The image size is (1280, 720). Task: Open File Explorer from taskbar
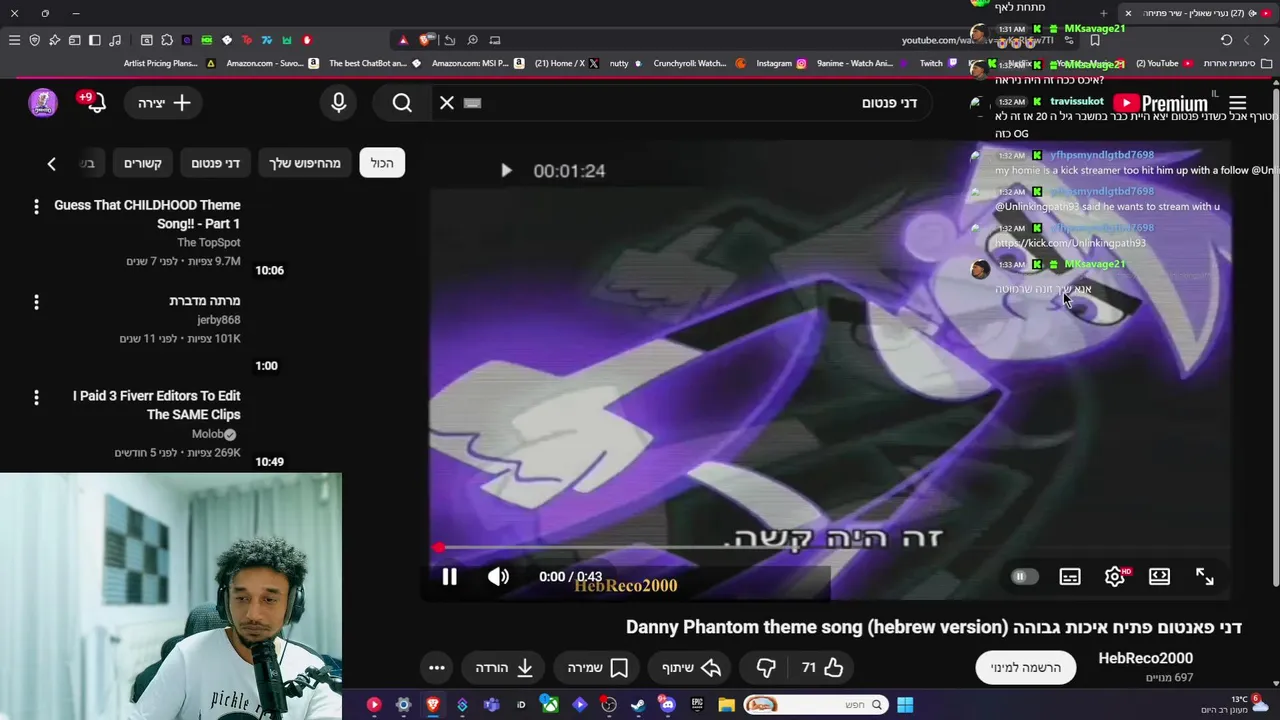pyautogui.click(x=726, y=704)
